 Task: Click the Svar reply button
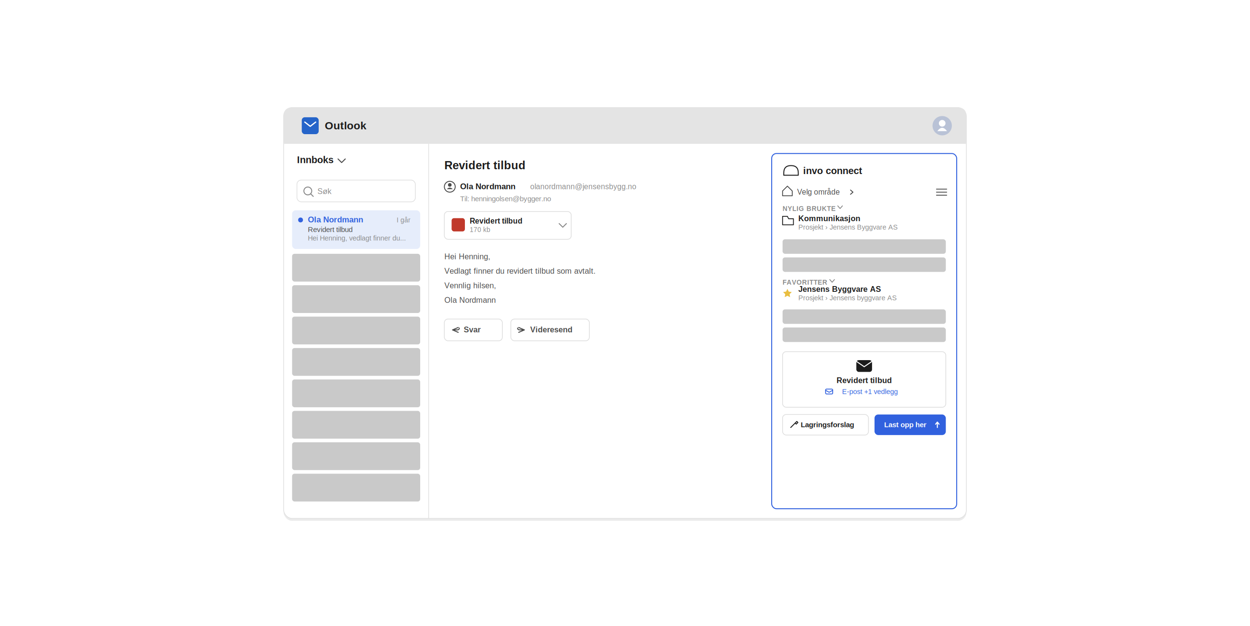pos(473,330)
